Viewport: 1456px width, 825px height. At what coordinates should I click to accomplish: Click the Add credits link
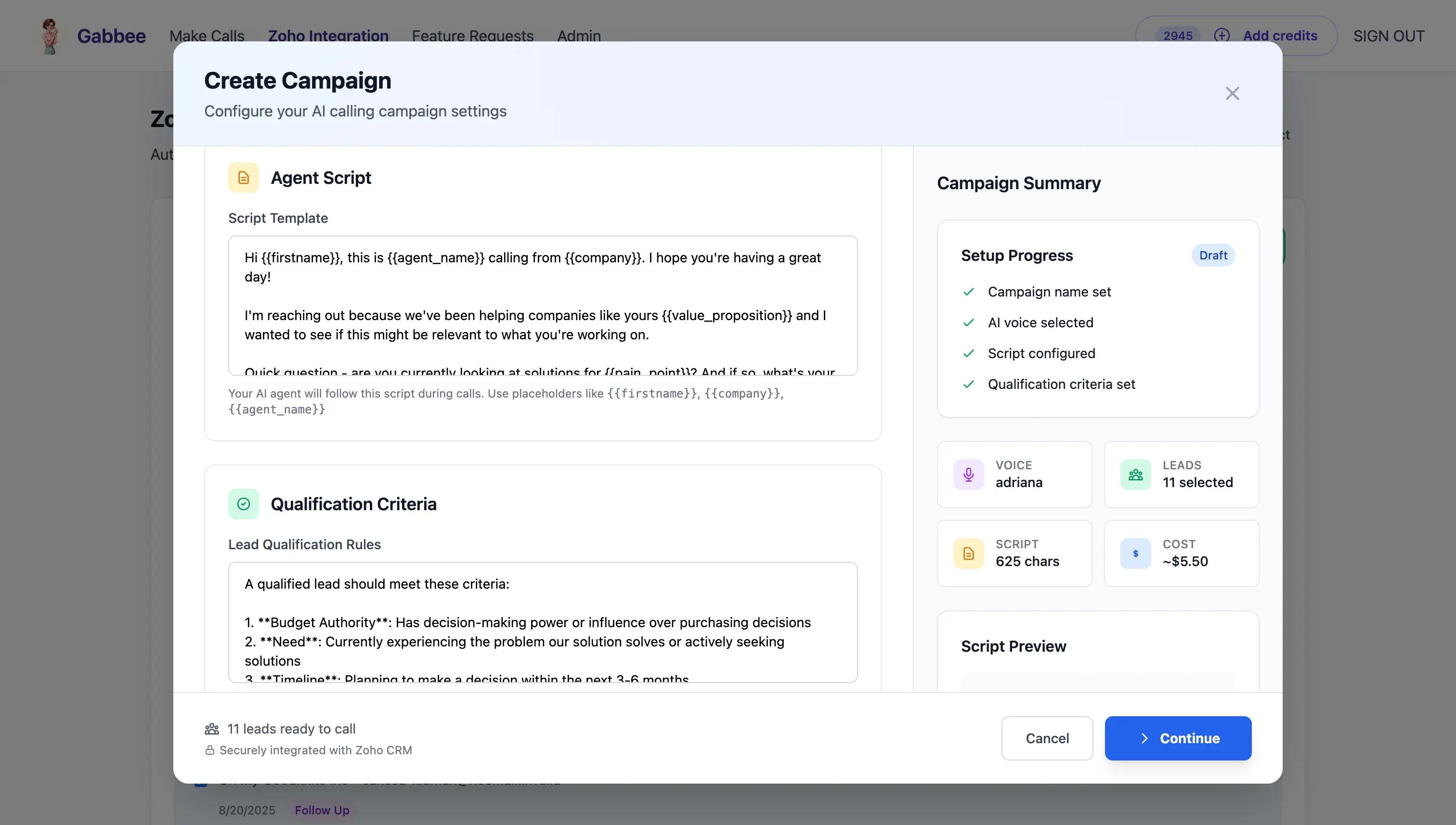[1280, 36]
